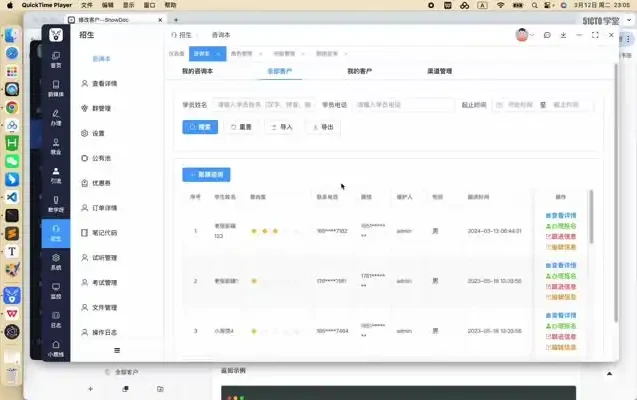Click the message icon beside user avatar

click(547, 35)
